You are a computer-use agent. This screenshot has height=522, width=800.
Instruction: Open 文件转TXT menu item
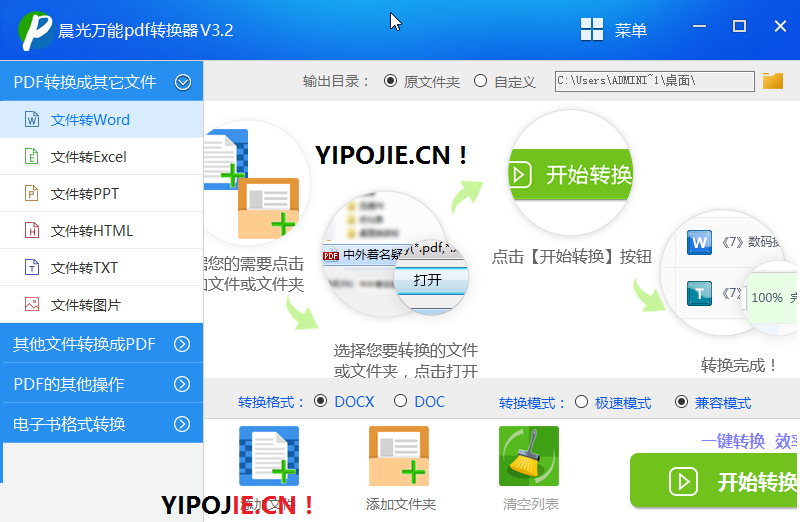click(x=102, y=267)
